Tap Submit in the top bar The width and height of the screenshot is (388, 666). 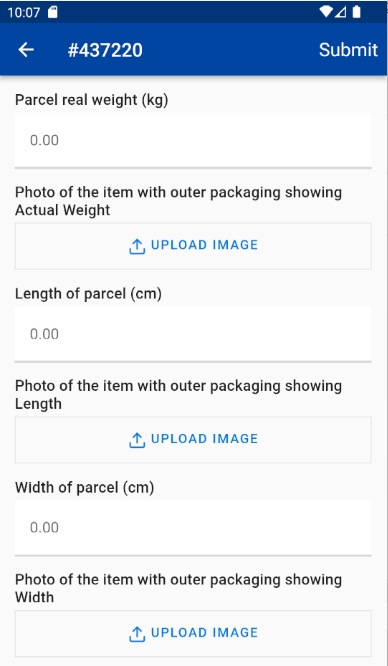coord(348,50)
